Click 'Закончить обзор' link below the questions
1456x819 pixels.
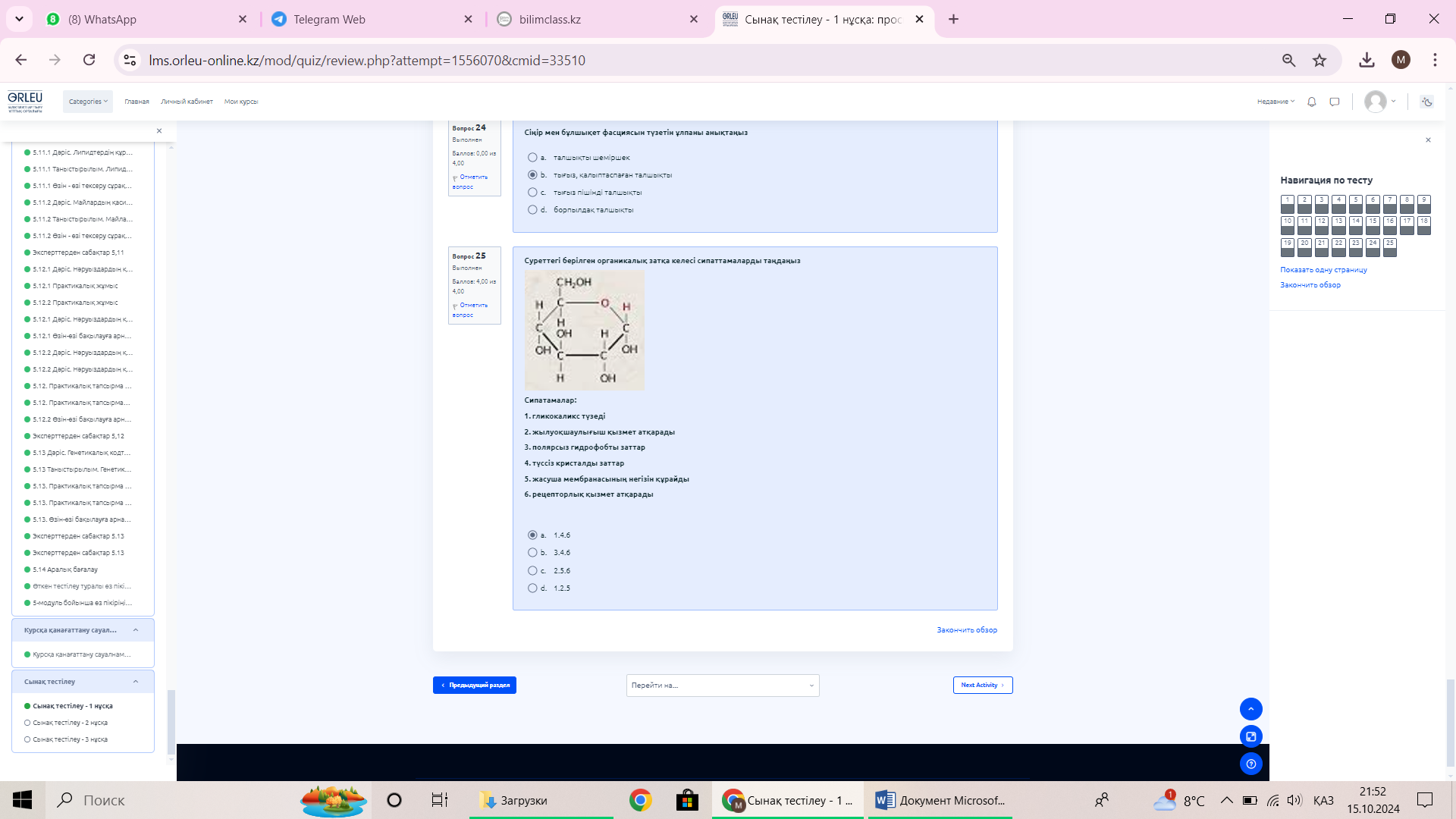tap(966, 630)
